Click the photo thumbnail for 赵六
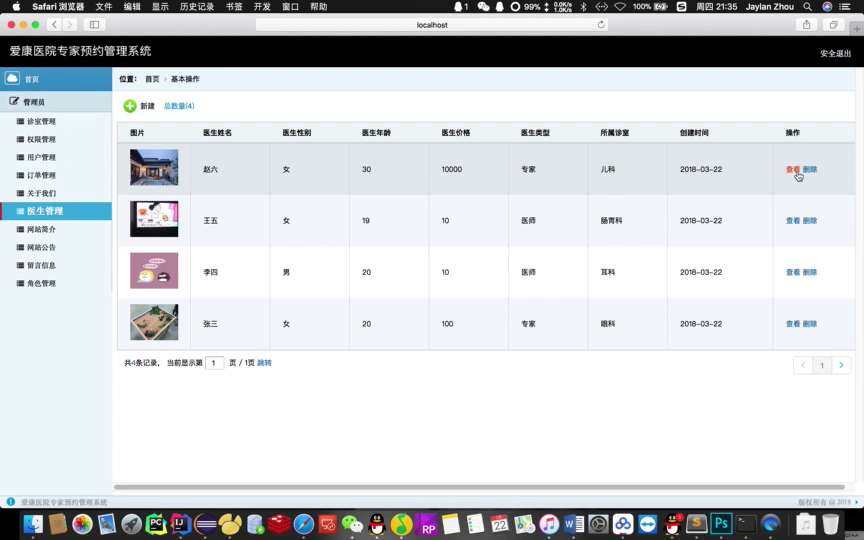 tap(154, 167)
